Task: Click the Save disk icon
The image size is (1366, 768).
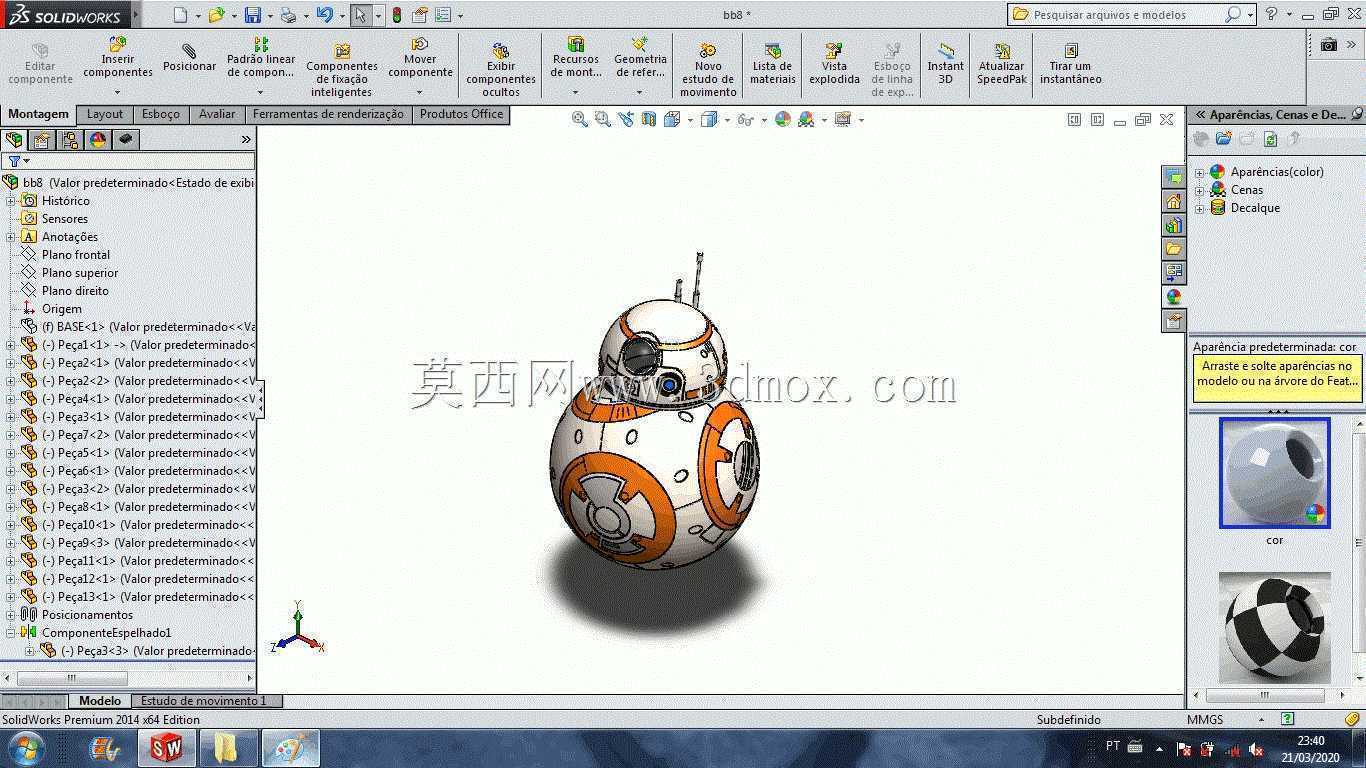Action: [253, 15]
